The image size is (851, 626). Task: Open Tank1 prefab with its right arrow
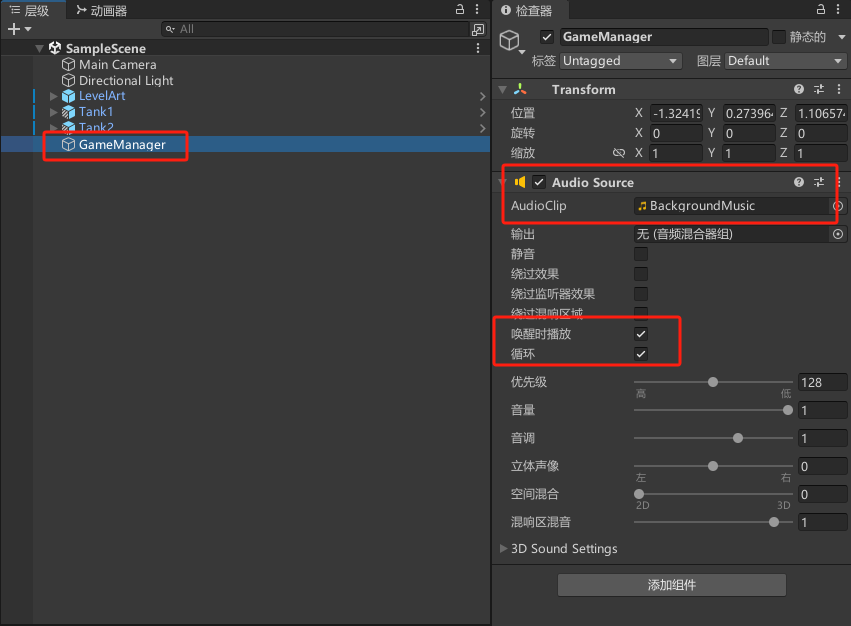[482, 112]
